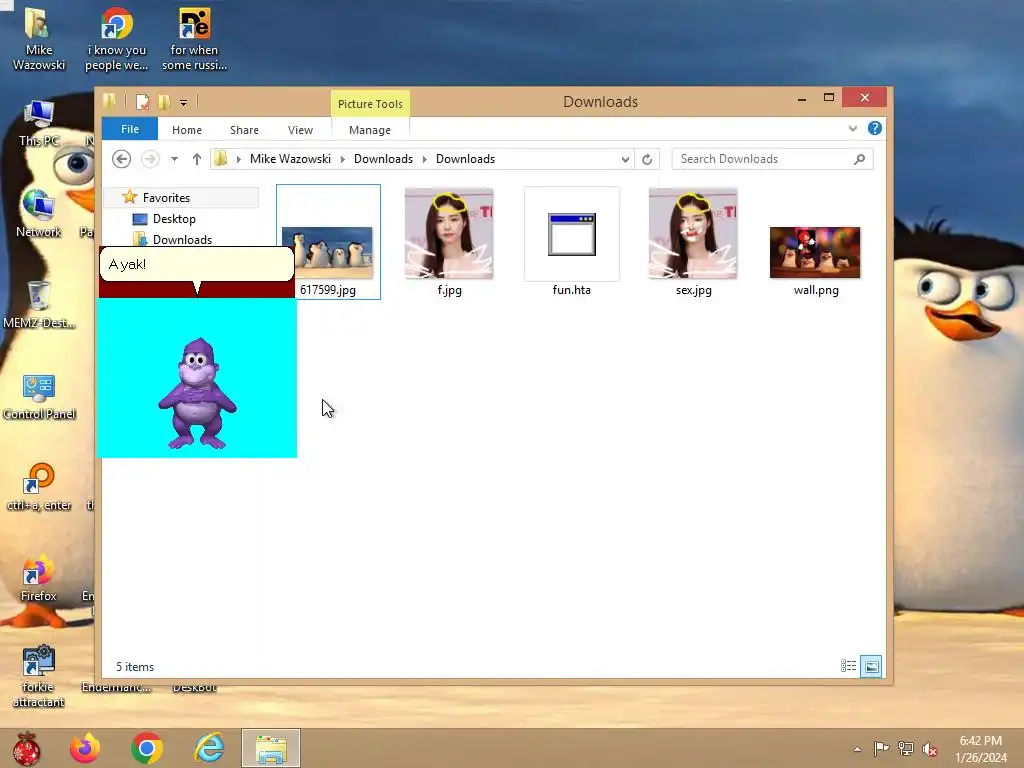Image resolution: width=1024 pixels, height=768 pixels.
Task: Show hidden tray icons arrow
Action: [x=857, y=749]
